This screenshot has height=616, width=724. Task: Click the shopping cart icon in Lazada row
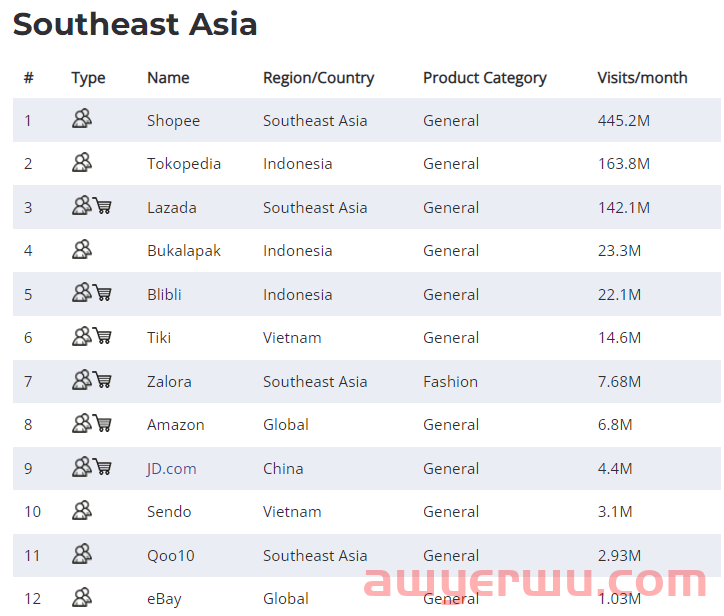(x=103, y=205)
